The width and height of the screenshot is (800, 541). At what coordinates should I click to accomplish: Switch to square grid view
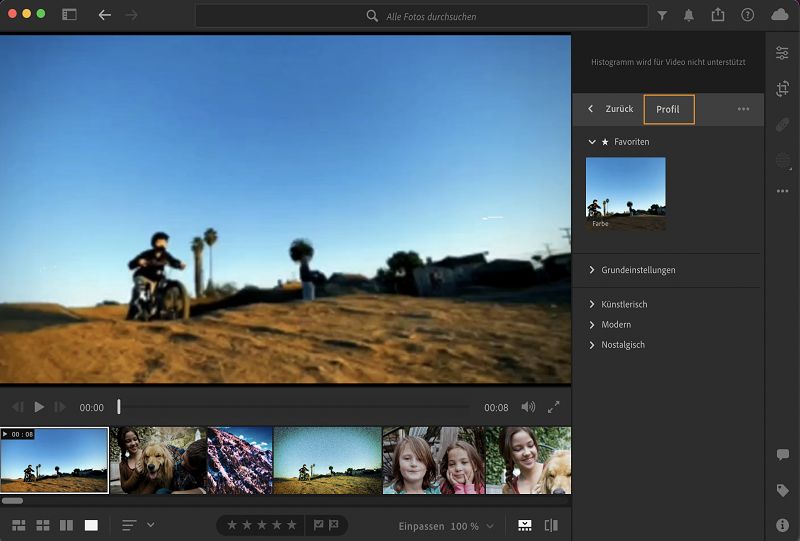tap(43, 525)
